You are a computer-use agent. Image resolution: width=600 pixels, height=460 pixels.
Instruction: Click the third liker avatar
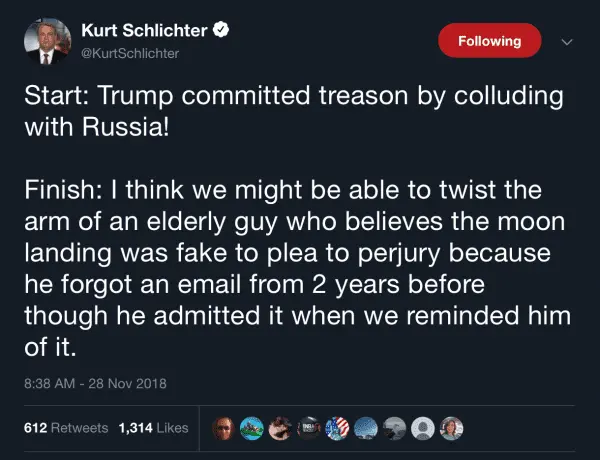(278, 427)
